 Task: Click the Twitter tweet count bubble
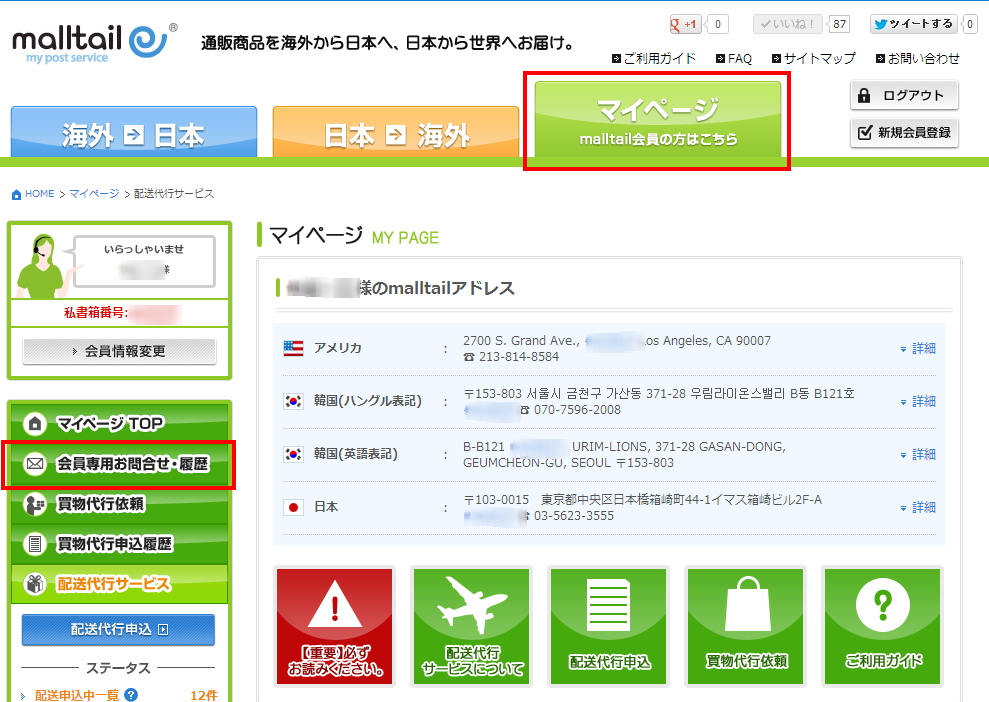[970, 25]
